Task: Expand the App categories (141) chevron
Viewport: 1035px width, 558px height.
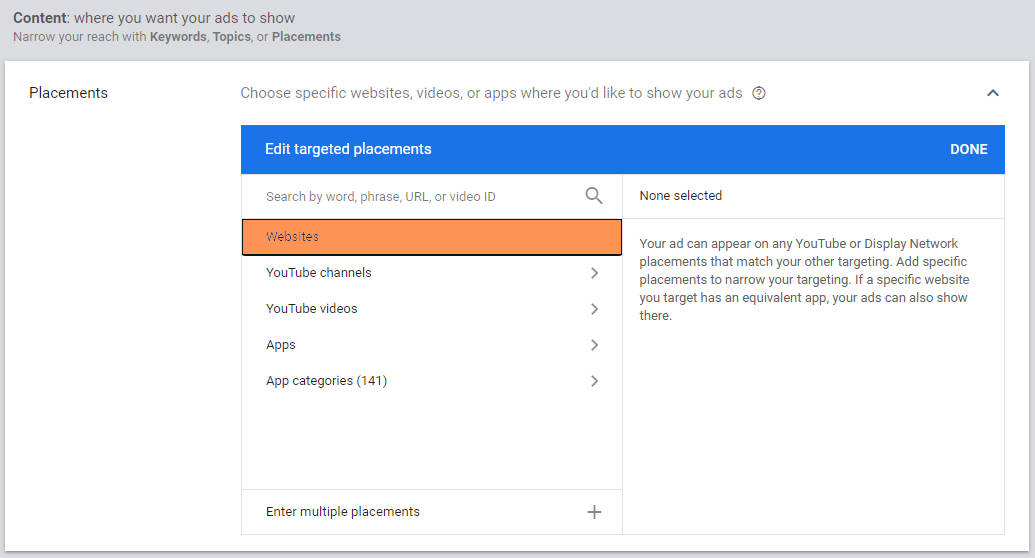Action: [x=594, y=381]
